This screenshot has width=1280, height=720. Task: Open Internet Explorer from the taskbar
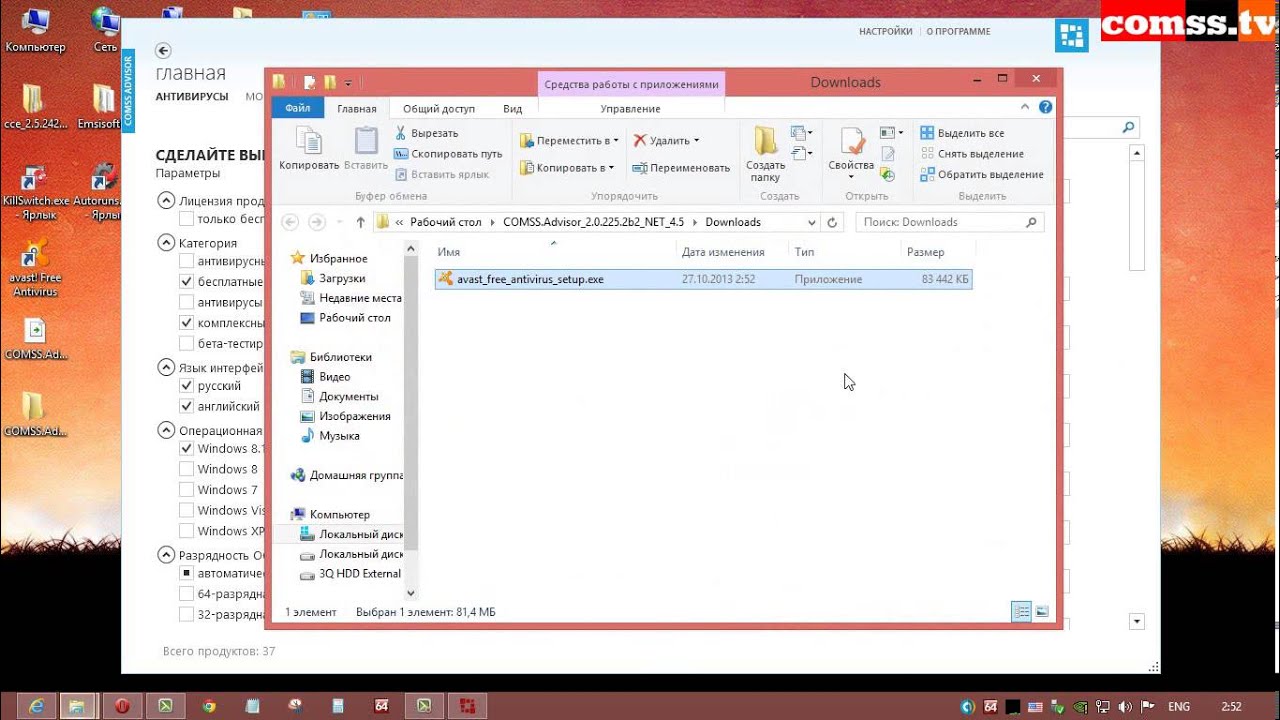[35, 706]
